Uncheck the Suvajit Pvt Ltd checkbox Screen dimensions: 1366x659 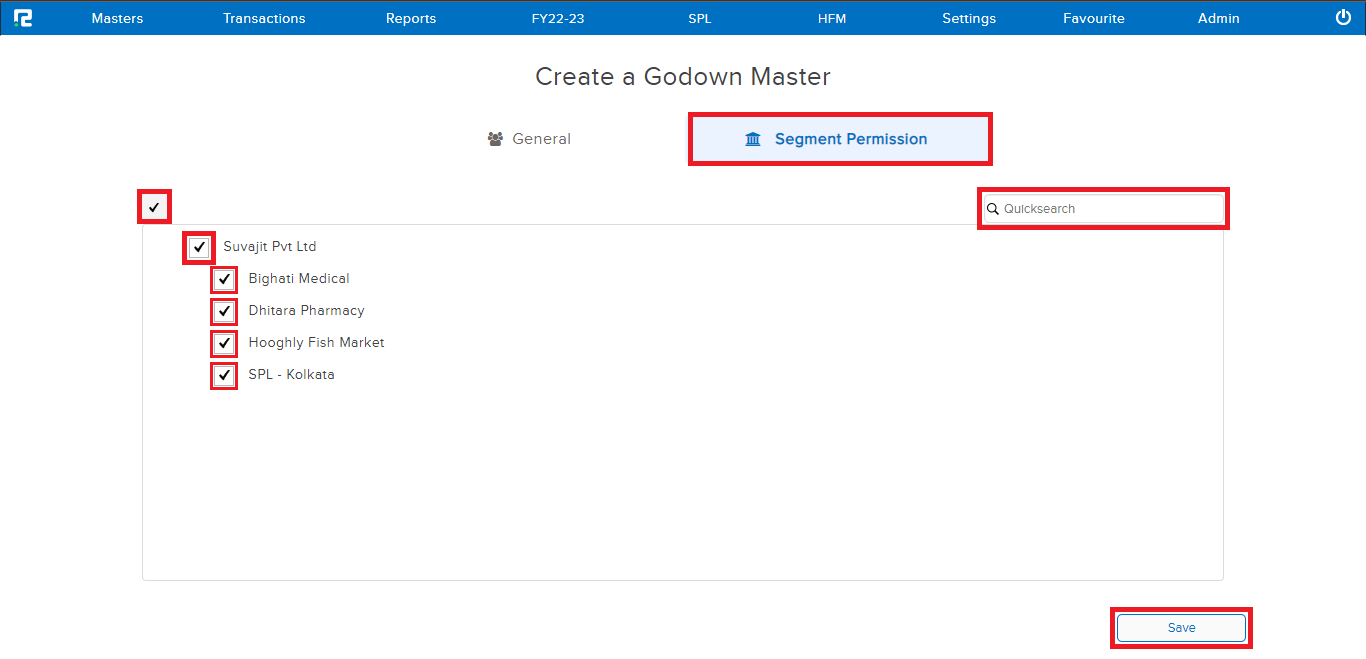199,247
